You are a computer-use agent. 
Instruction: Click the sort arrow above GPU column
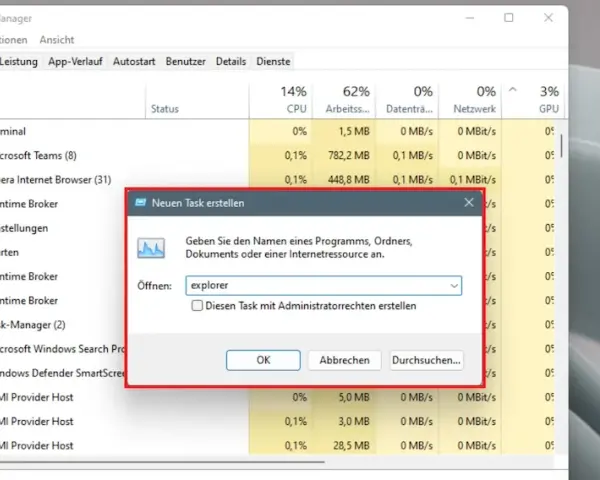513,90
